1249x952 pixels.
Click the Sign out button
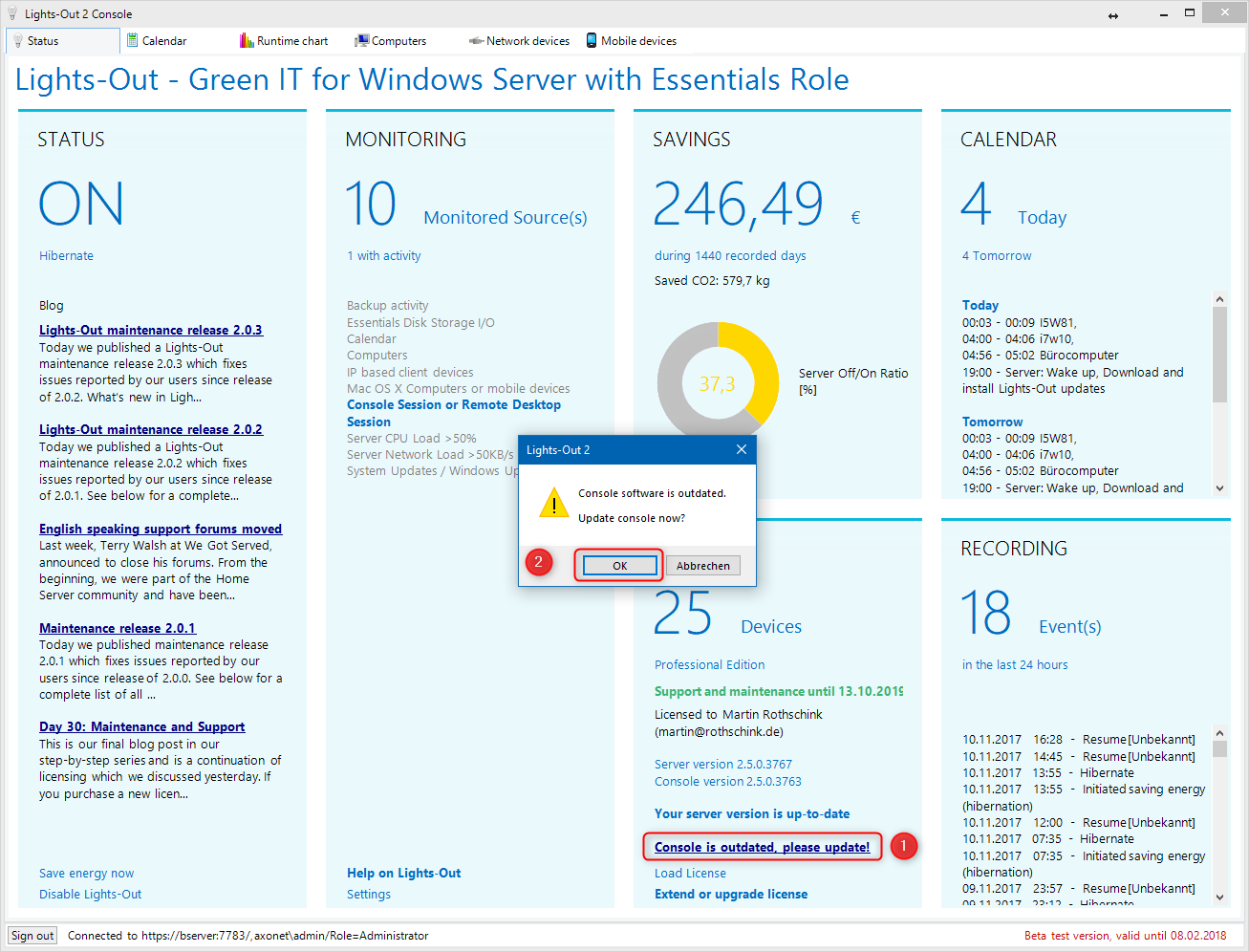(x=32, y=936)
